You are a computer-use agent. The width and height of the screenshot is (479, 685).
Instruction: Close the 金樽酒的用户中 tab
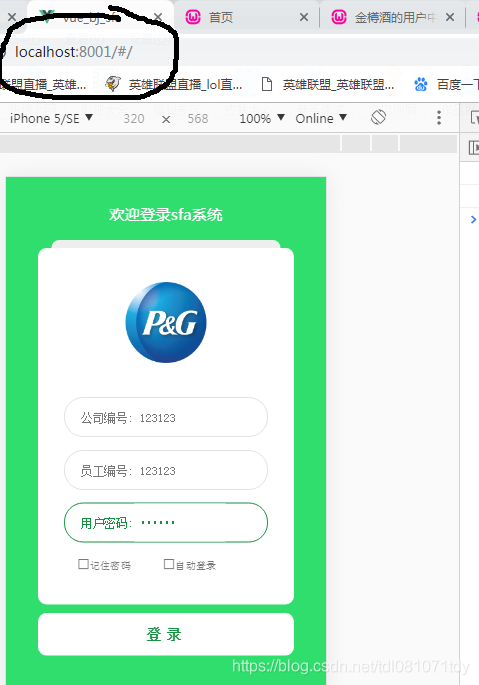point(450,17)
